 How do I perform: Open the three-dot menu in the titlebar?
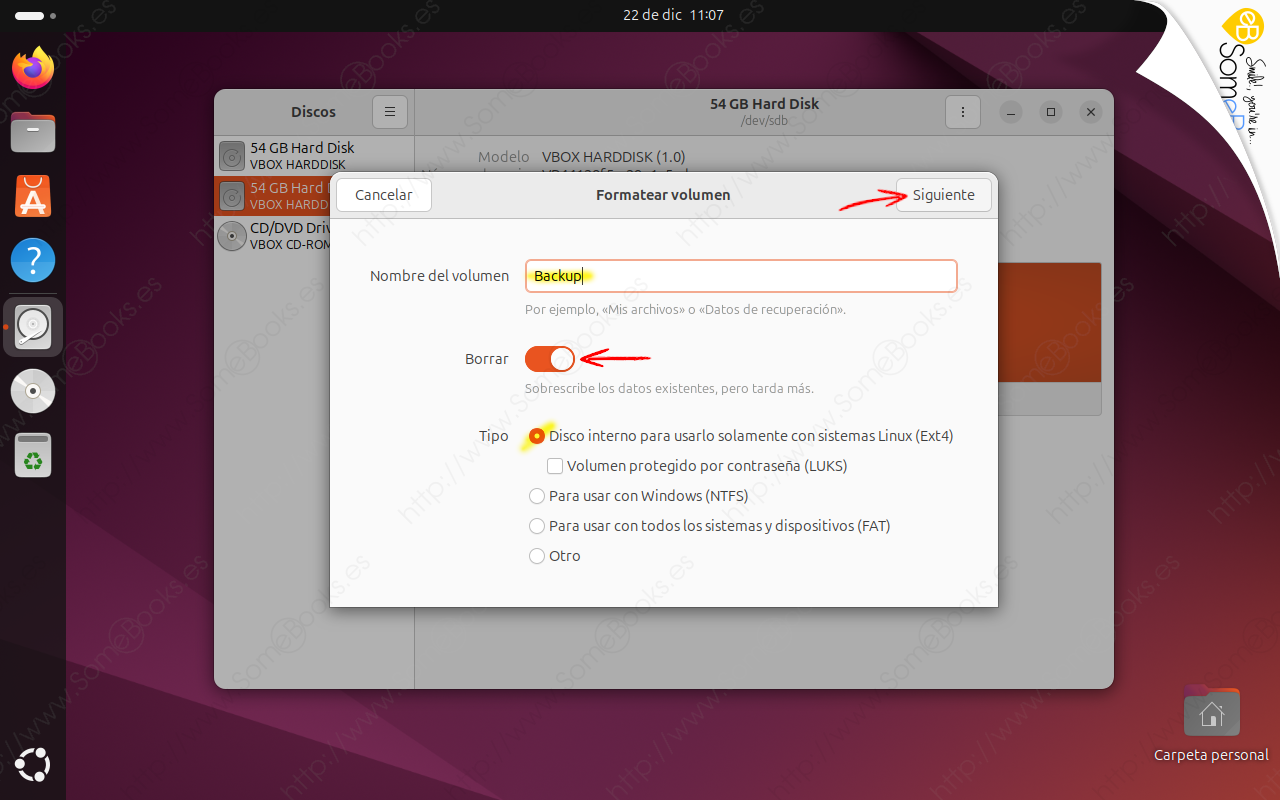pyautogui.click(x=962, y=112)
